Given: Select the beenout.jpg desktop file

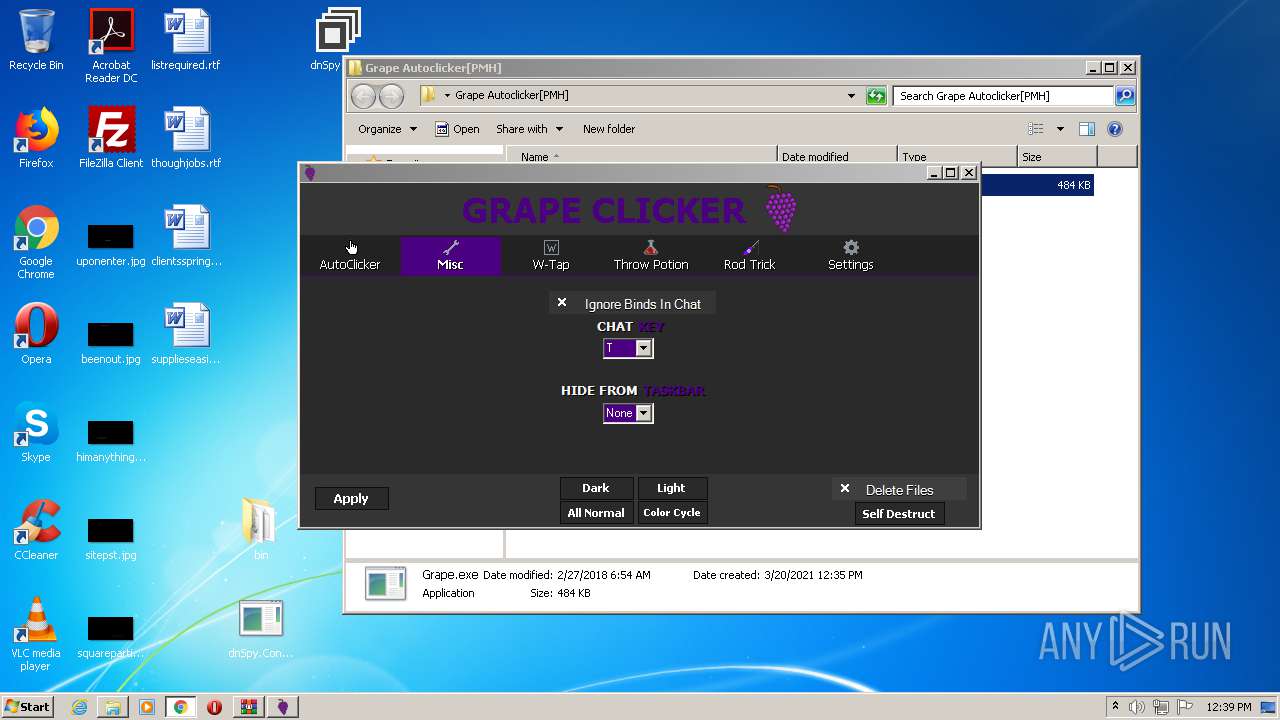Looking at the screenshot, I should tap(111, 340).
